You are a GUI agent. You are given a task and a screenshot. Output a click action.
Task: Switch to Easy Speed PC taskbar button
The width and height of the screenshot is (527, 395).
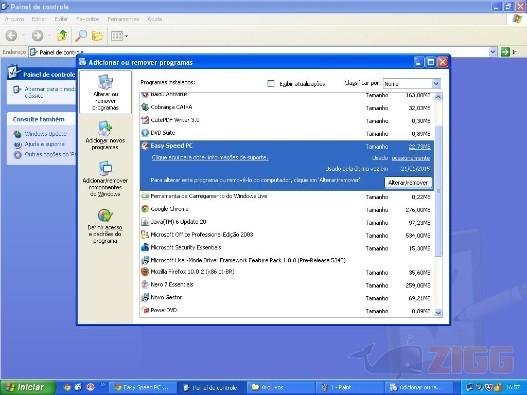pos(142,388)
